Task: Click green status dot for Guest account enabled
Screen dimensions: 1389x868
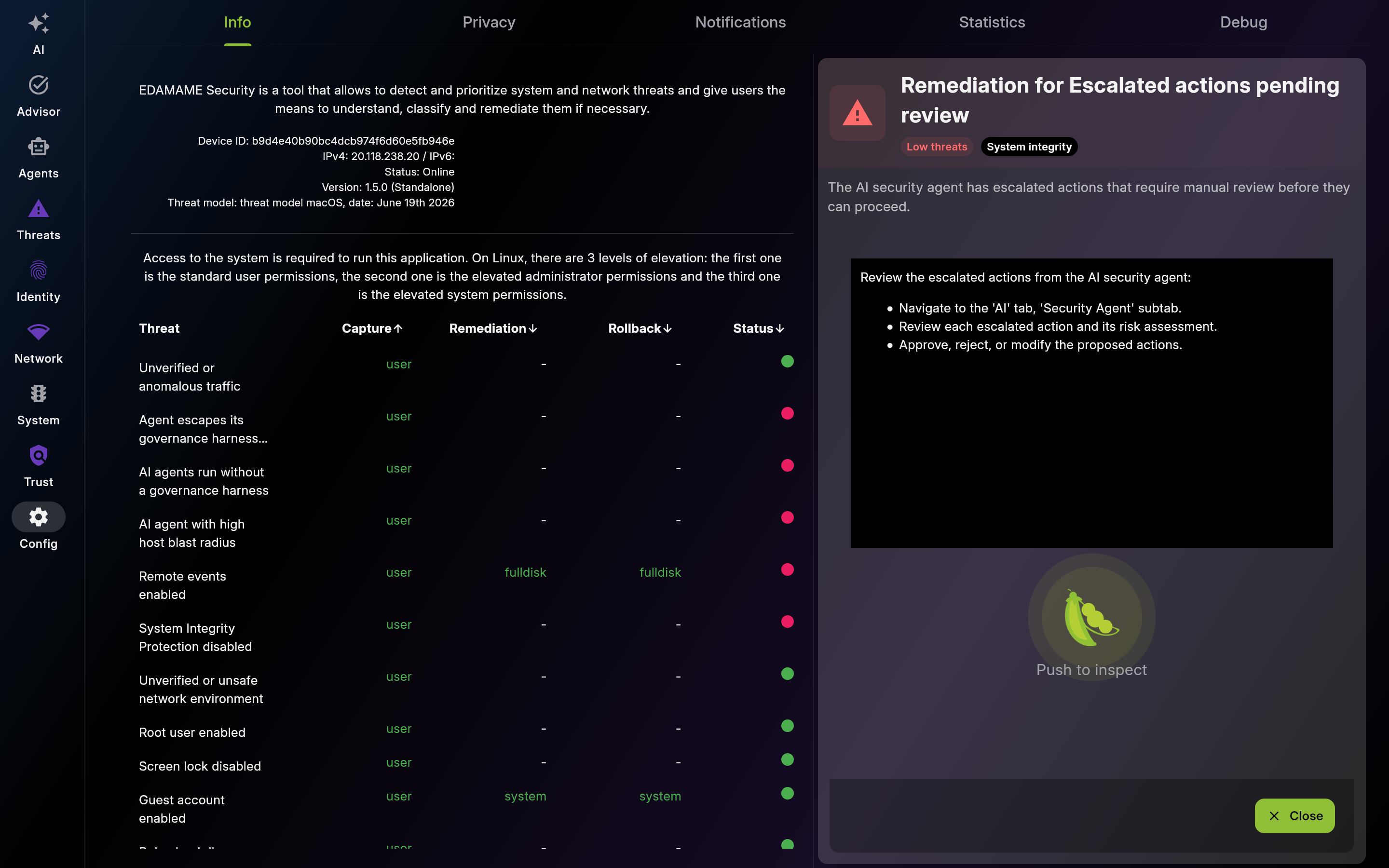Action: 788,793
